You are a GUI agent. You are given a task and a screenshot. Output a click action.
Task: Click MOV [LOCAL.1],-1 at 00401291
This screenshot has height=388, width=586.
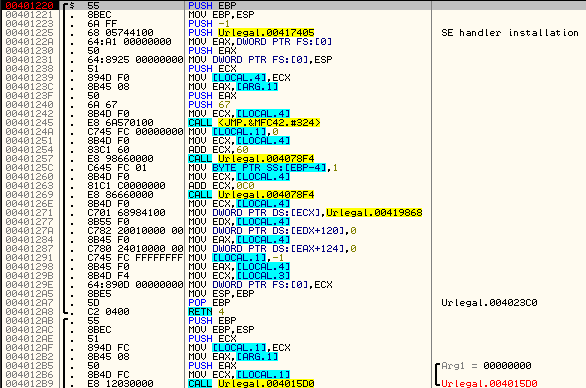[x=236, y=258]
